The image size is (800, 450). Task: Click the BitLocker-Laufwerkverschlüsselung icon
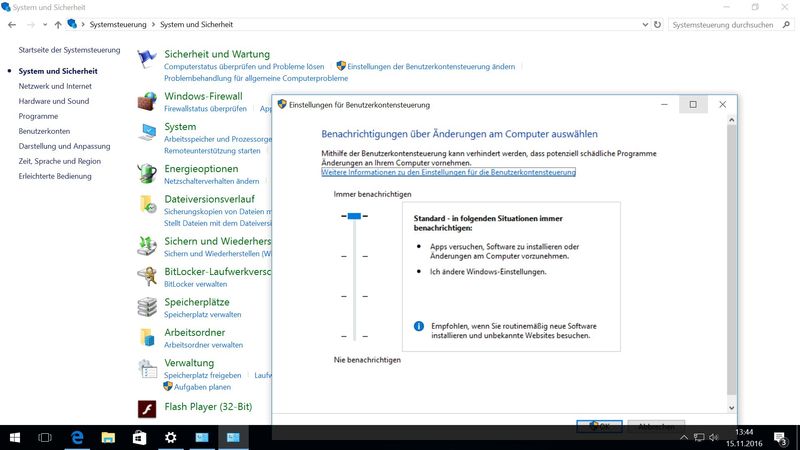point(147,277)
